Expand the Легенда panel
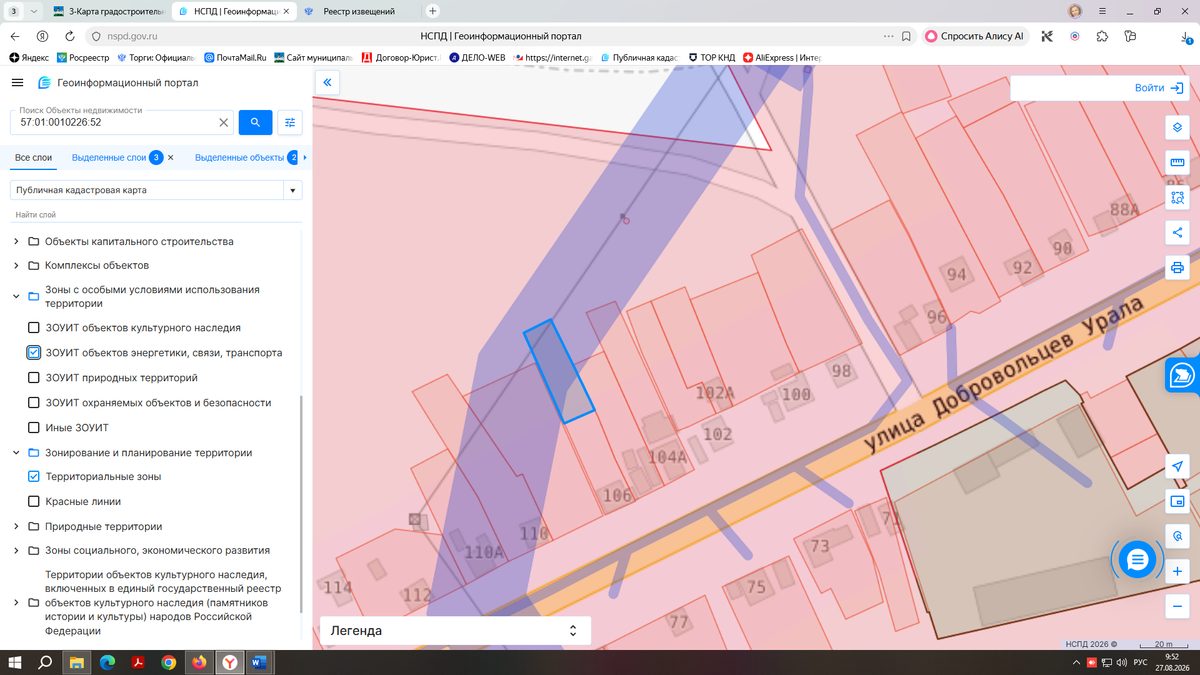This screenshot has width=1200, height=675. point(454,631)
